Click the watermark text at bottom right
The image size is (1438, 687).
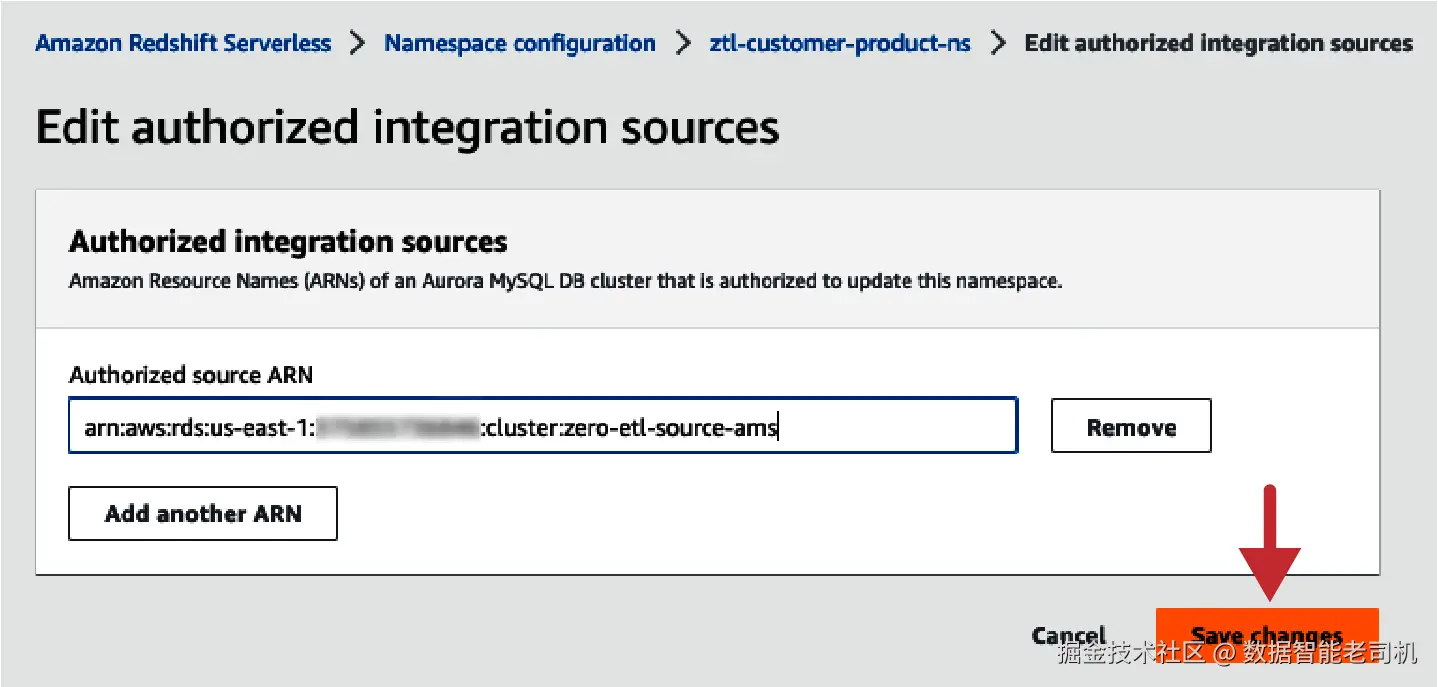point(1237,655)
